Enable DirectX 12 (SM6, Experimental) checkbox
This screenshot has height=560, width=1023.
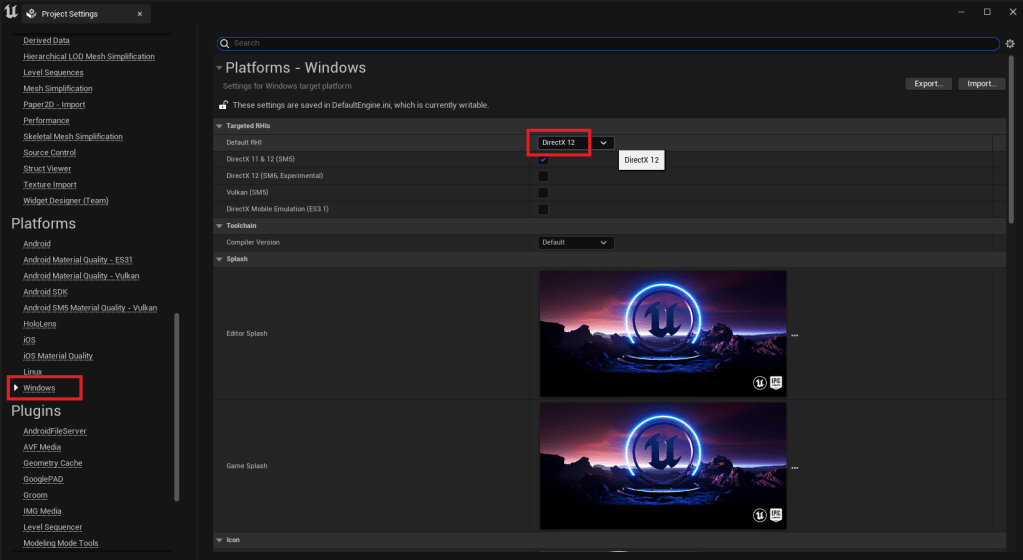(x=543, y=176)
